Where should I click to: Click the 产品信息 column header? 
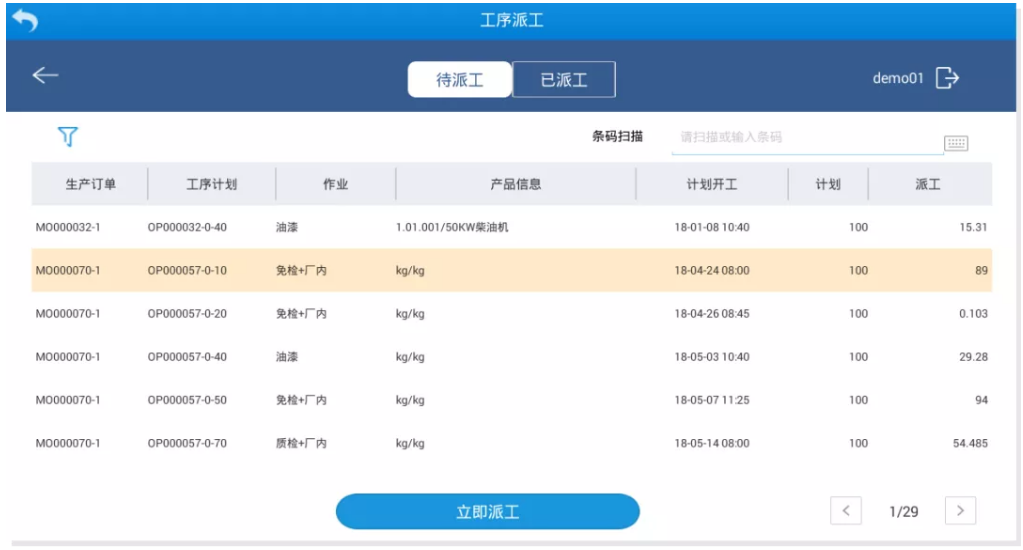(515, 184)
